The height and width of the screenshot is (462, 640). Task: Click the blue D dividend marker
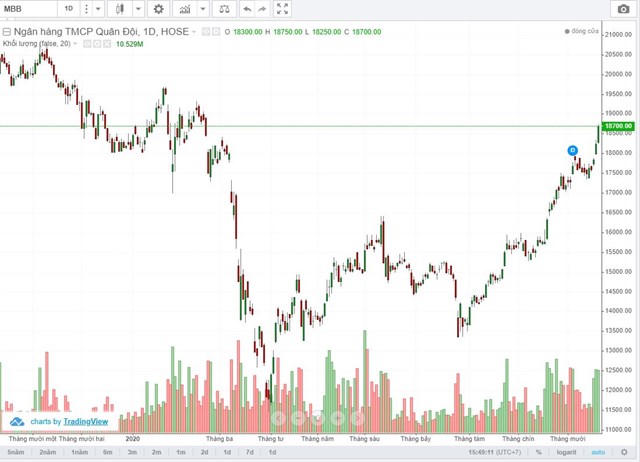573,150
